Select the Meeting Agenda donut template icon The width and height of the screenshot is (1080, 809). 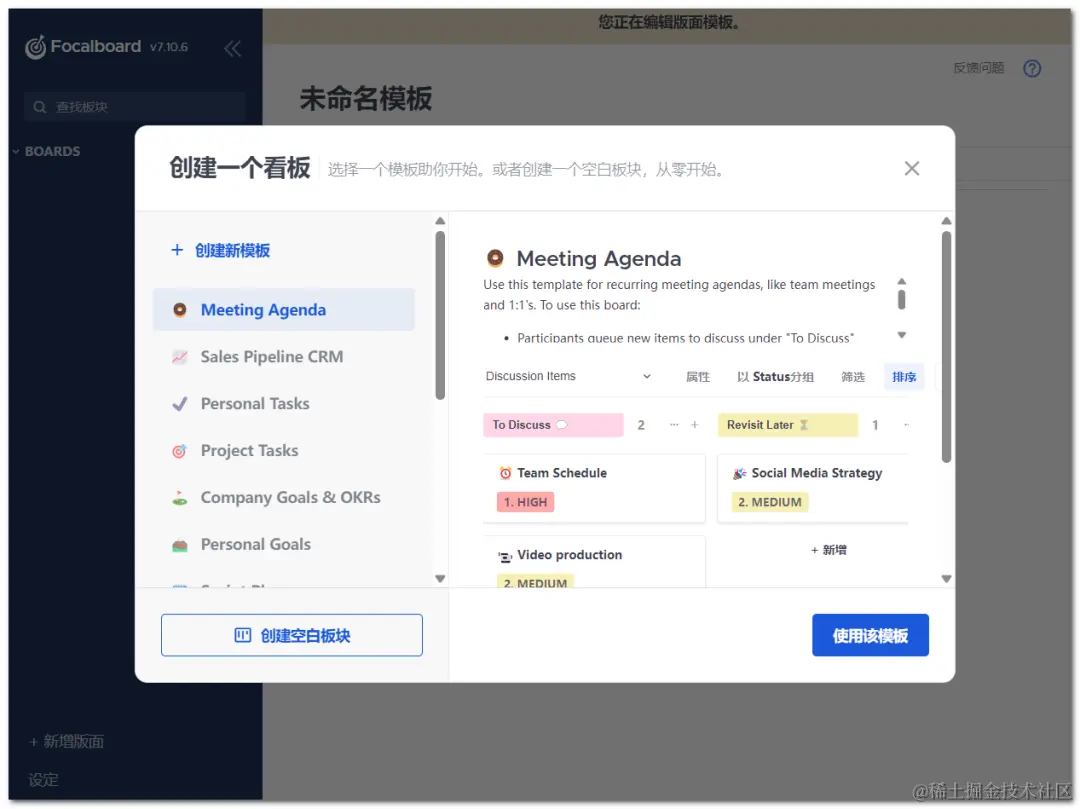[x=180, y=310]
